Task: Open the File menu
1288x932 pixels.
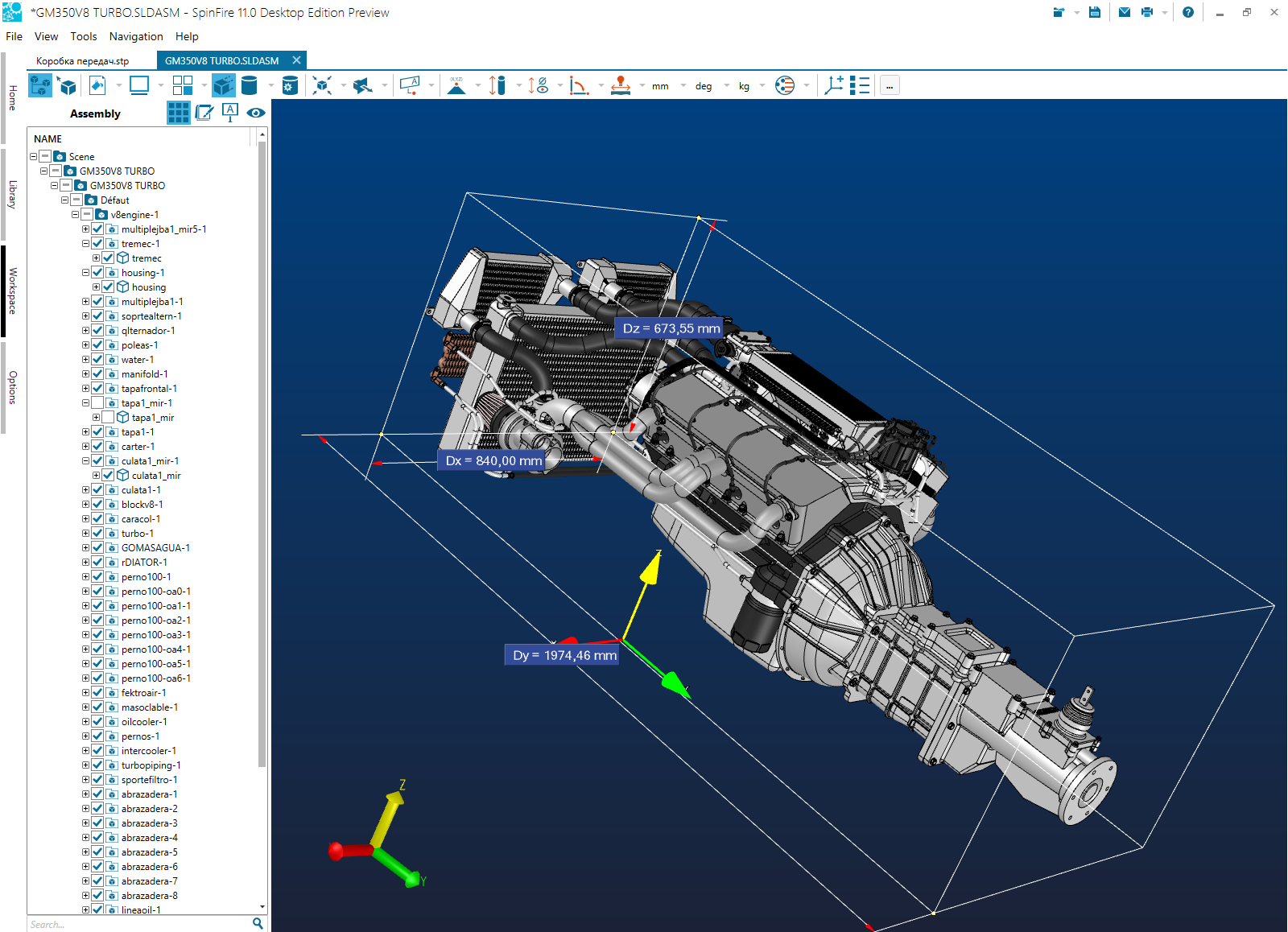Action: [x=14, y=36]
